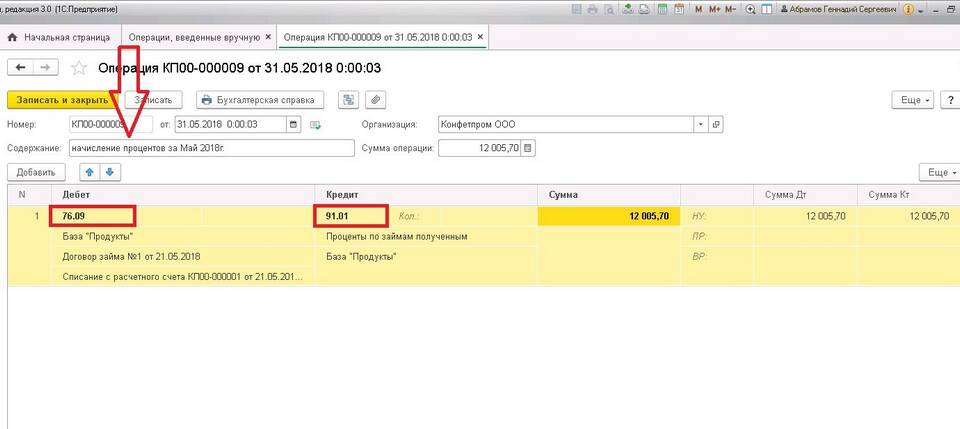Open the table Еще dropdown menu
The width and height of the screenshot is (960, 429).
[940, 172]
